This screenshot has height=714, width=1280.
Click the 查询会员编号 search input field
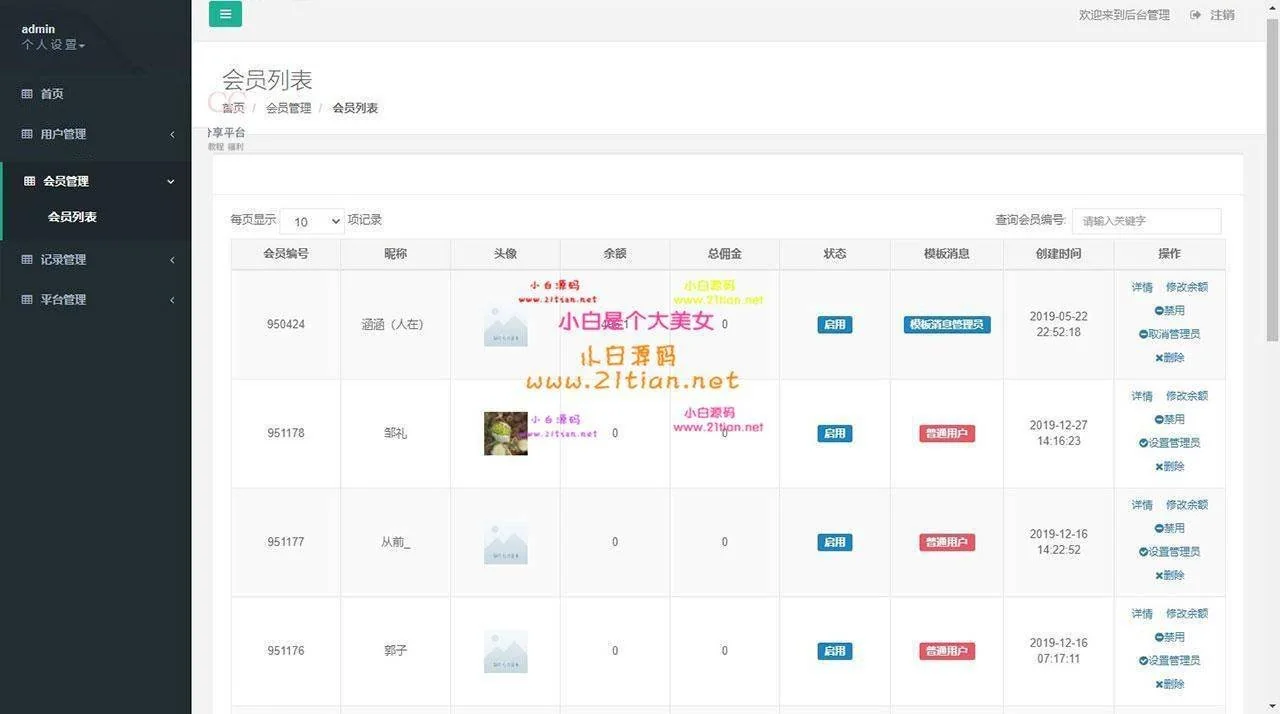pyautogui.click(x=1146, y=221)
